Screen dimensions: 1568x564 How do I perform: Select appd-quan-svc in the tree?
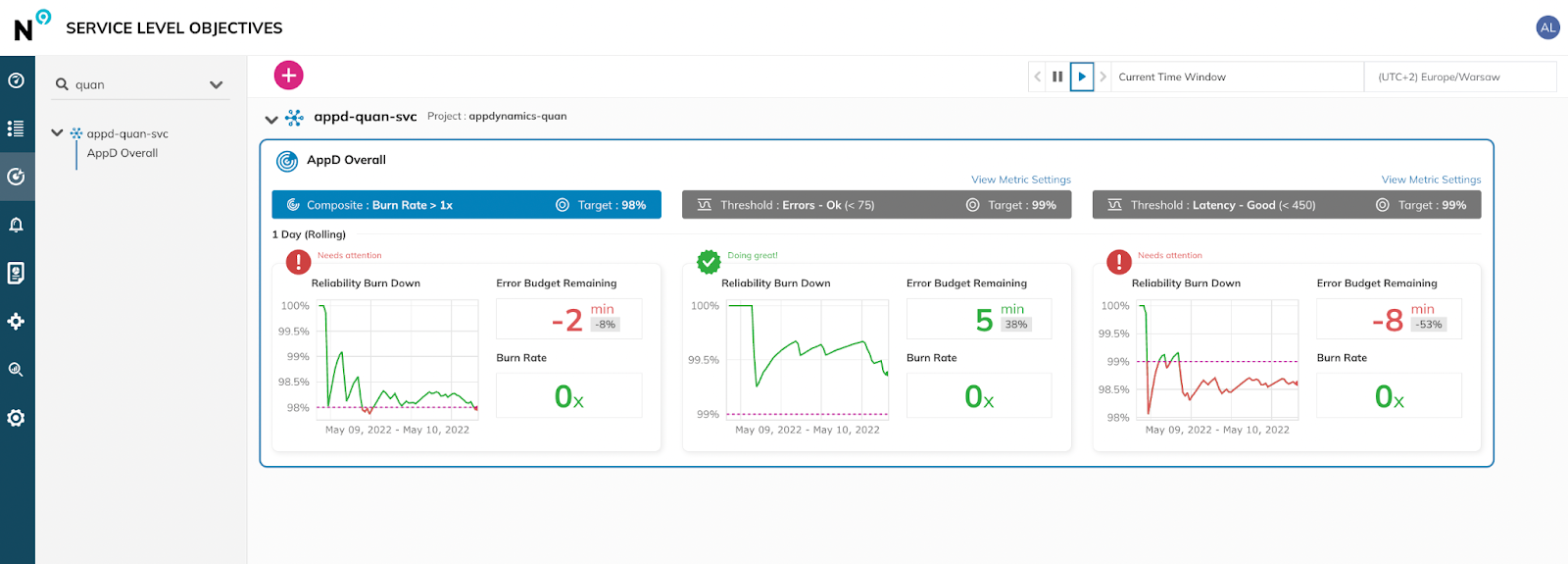pos(127,133)
